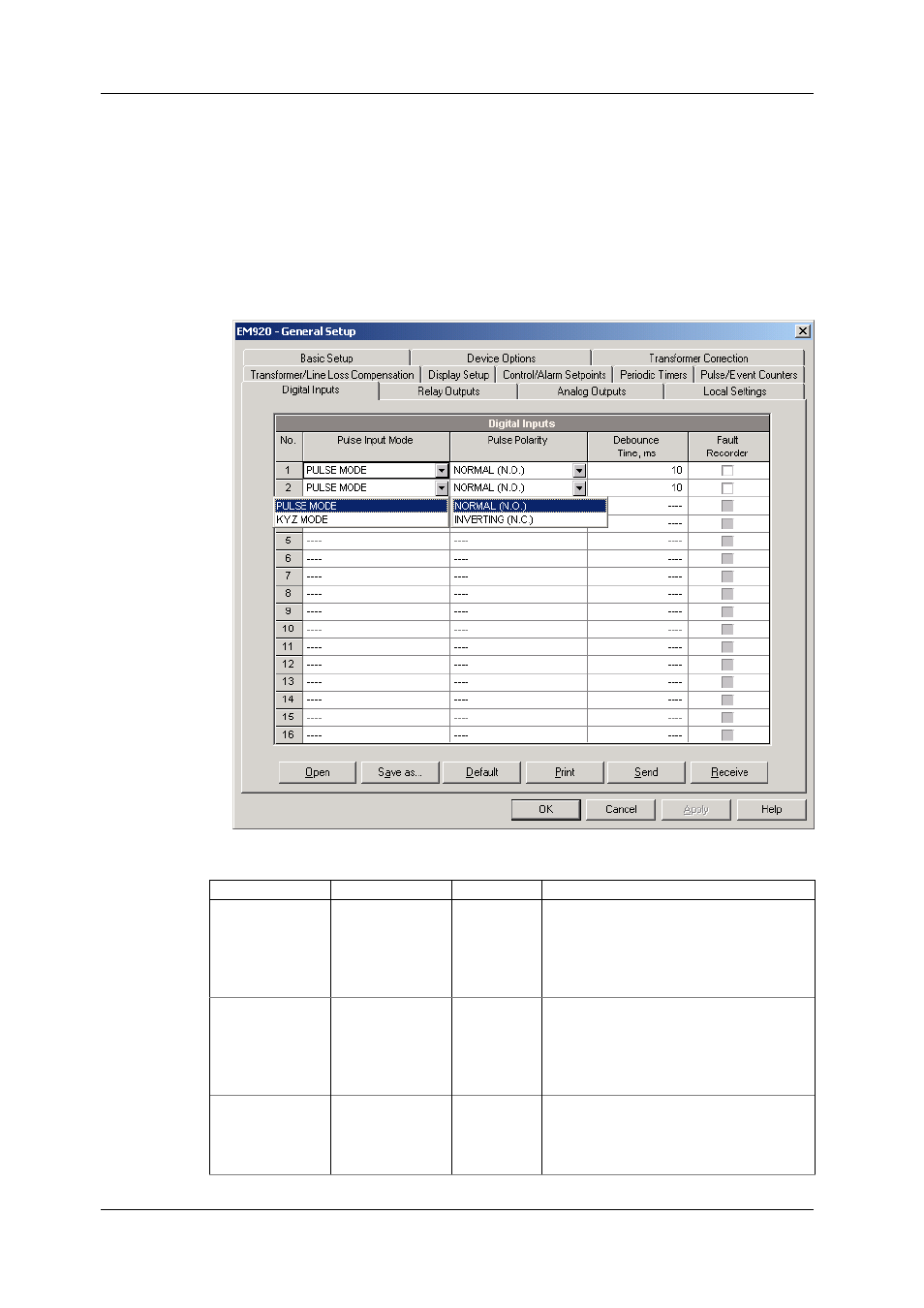Select row number 16 in Digital Inputs
Screen dimensions: 924x1308
tap(288, 735)
